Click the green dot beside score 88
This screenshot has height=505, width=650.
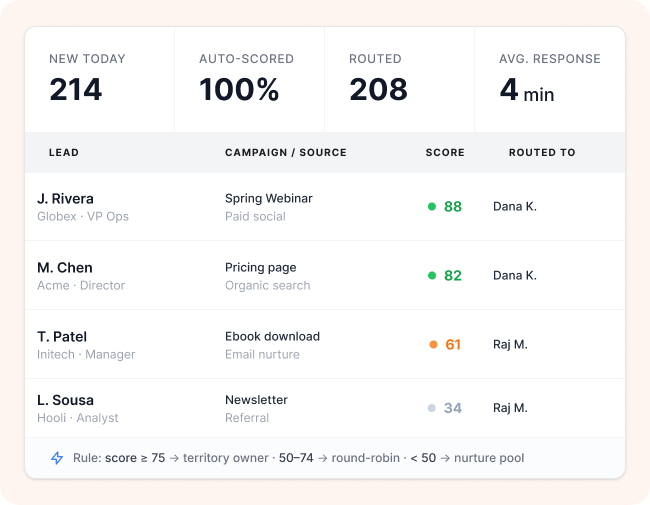pyautogui.click(x=432, y=206)
